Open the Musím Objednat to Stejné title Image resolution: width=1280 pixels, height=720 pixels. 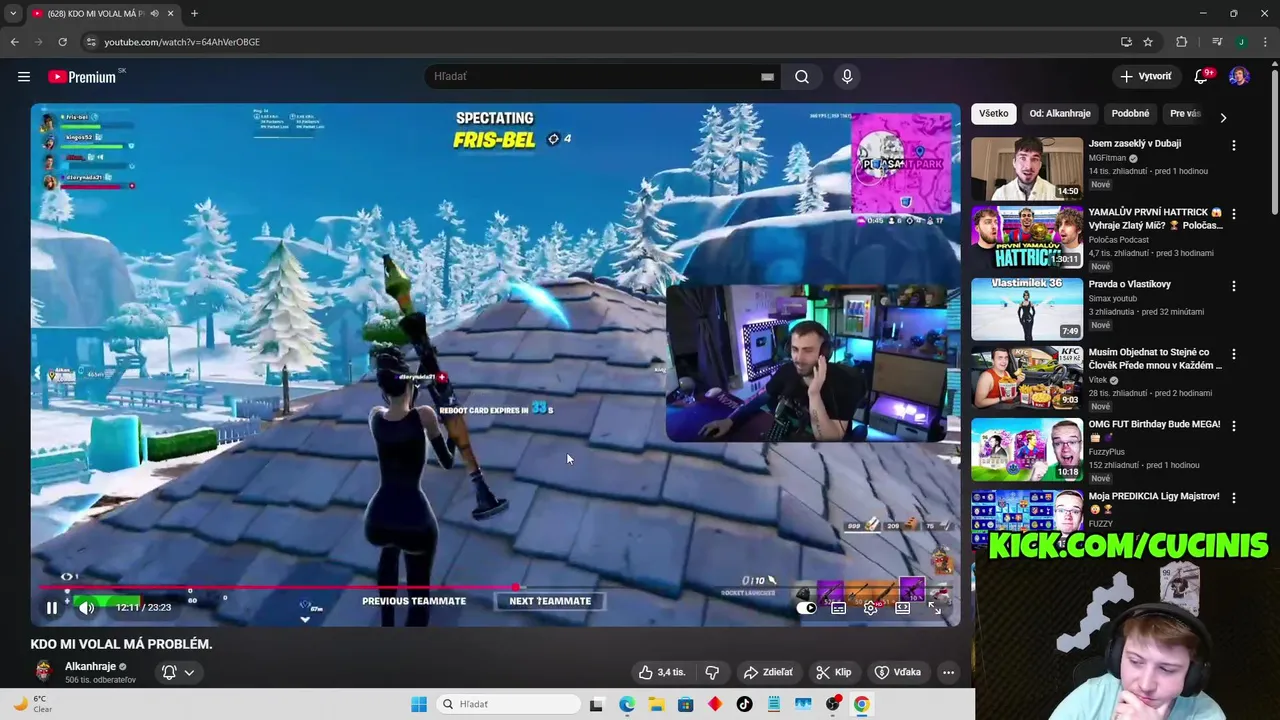pos(1155,358)
